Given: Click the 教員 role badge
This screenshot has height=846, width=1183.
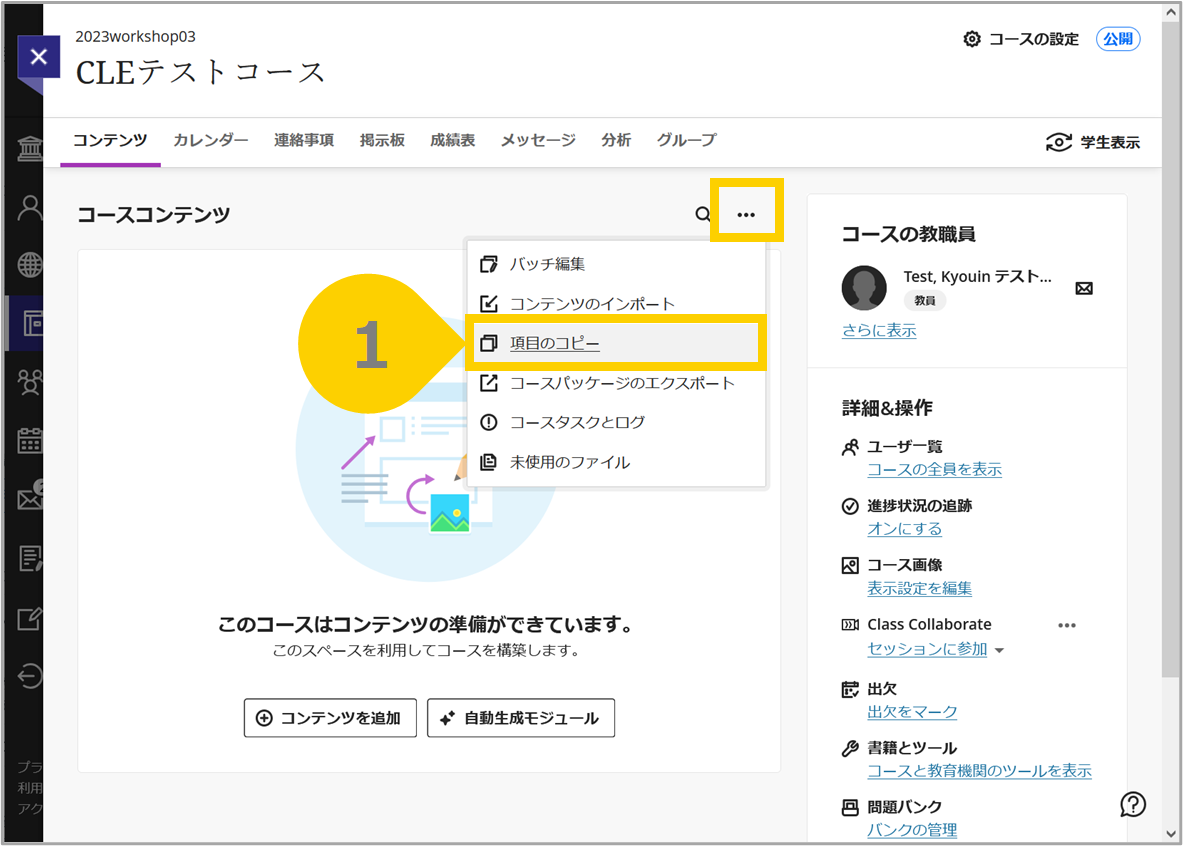Looking at the screenshot, I should tap(925, 300).
